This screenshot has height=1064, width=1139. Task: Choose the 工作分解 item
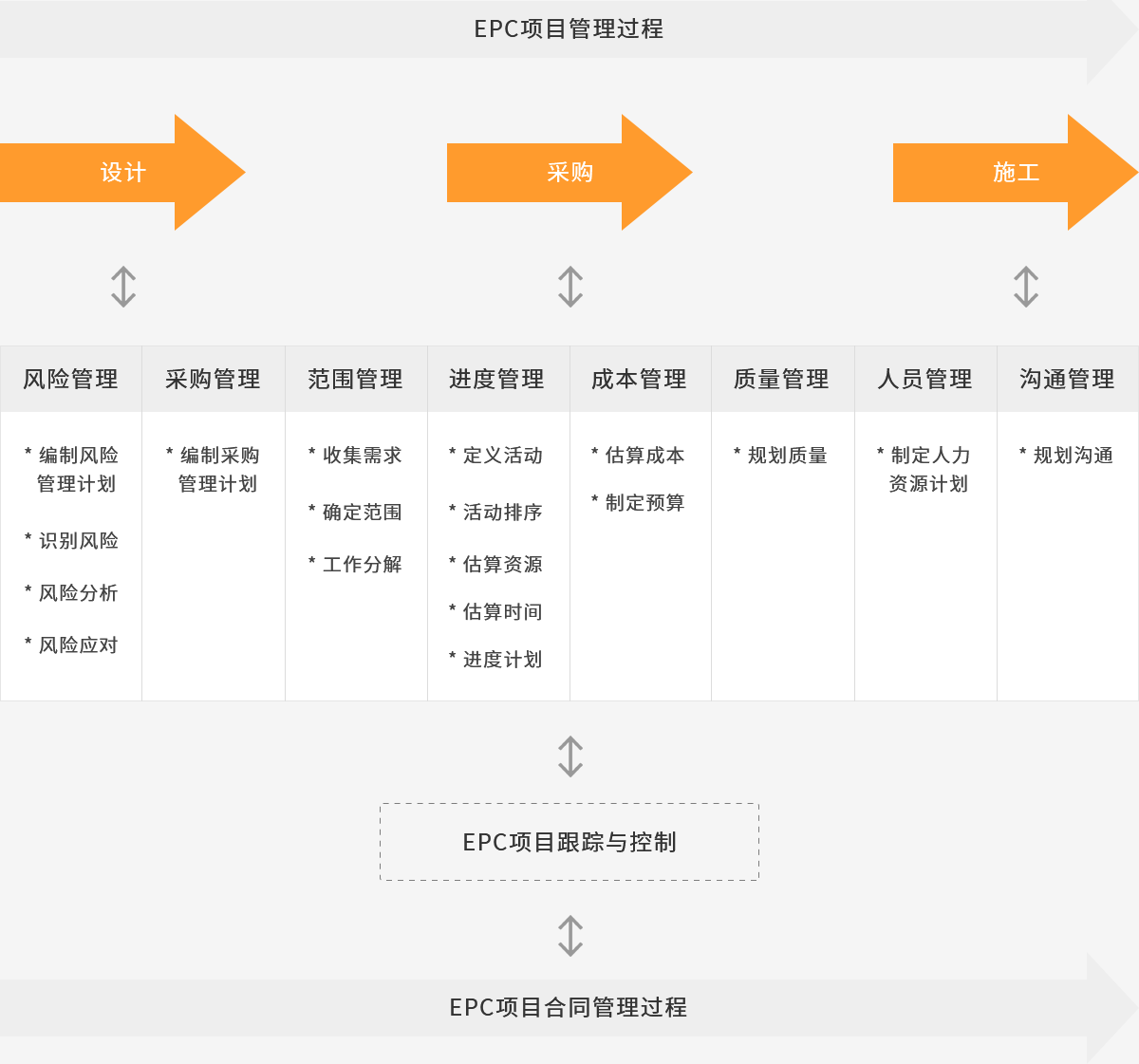(x=355, y=565)
